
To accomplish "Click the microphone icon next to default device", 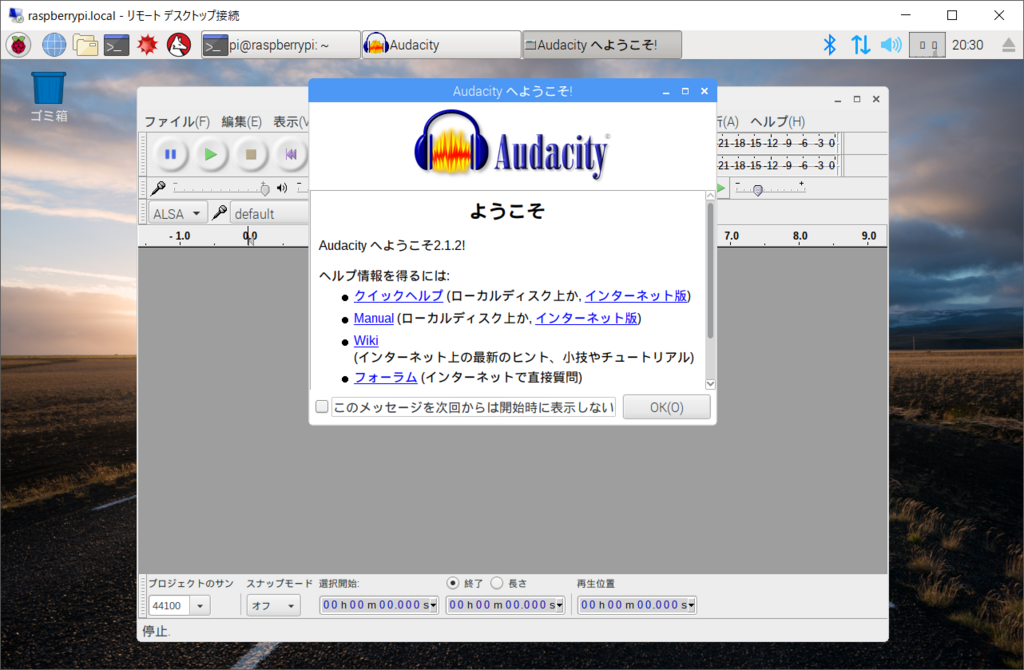I will tap(220, 213).
